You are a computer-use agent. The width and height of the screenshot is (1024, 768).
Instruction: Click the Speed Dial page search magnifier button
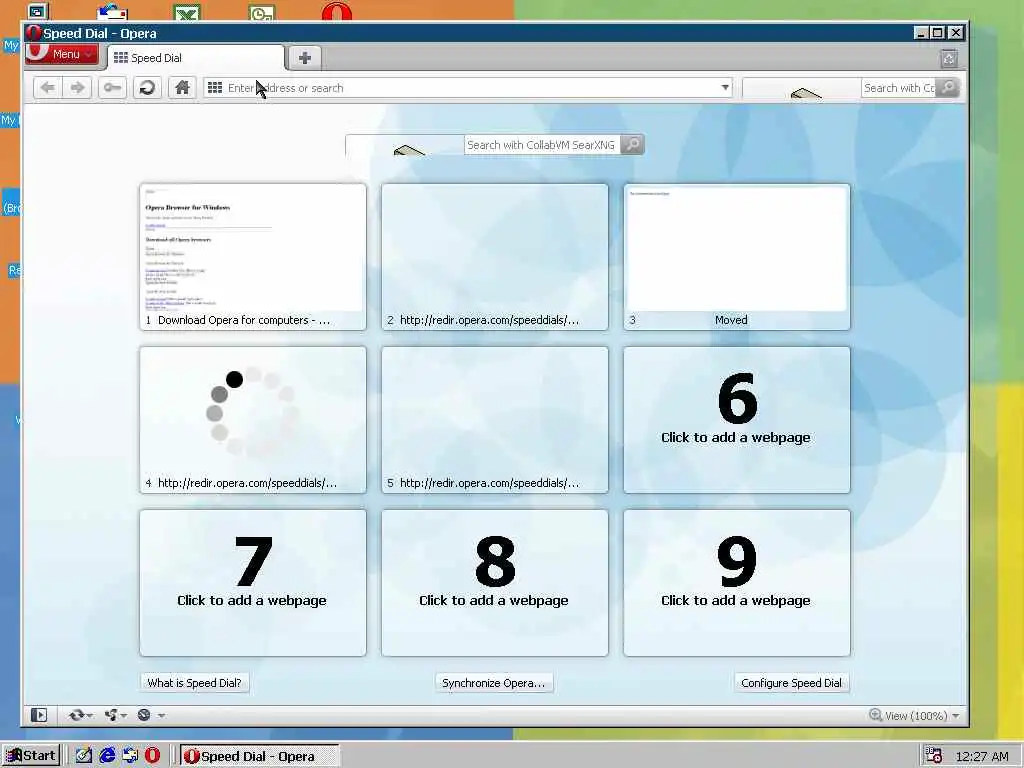pos(632,145)
